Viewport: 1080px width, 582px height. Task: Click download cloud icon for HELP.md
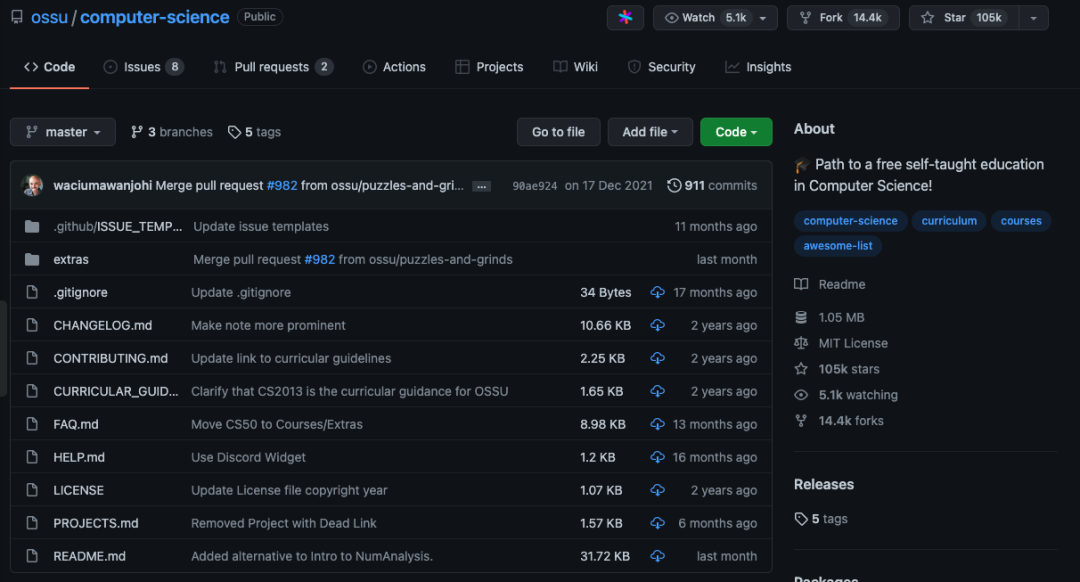pos(657,458)
